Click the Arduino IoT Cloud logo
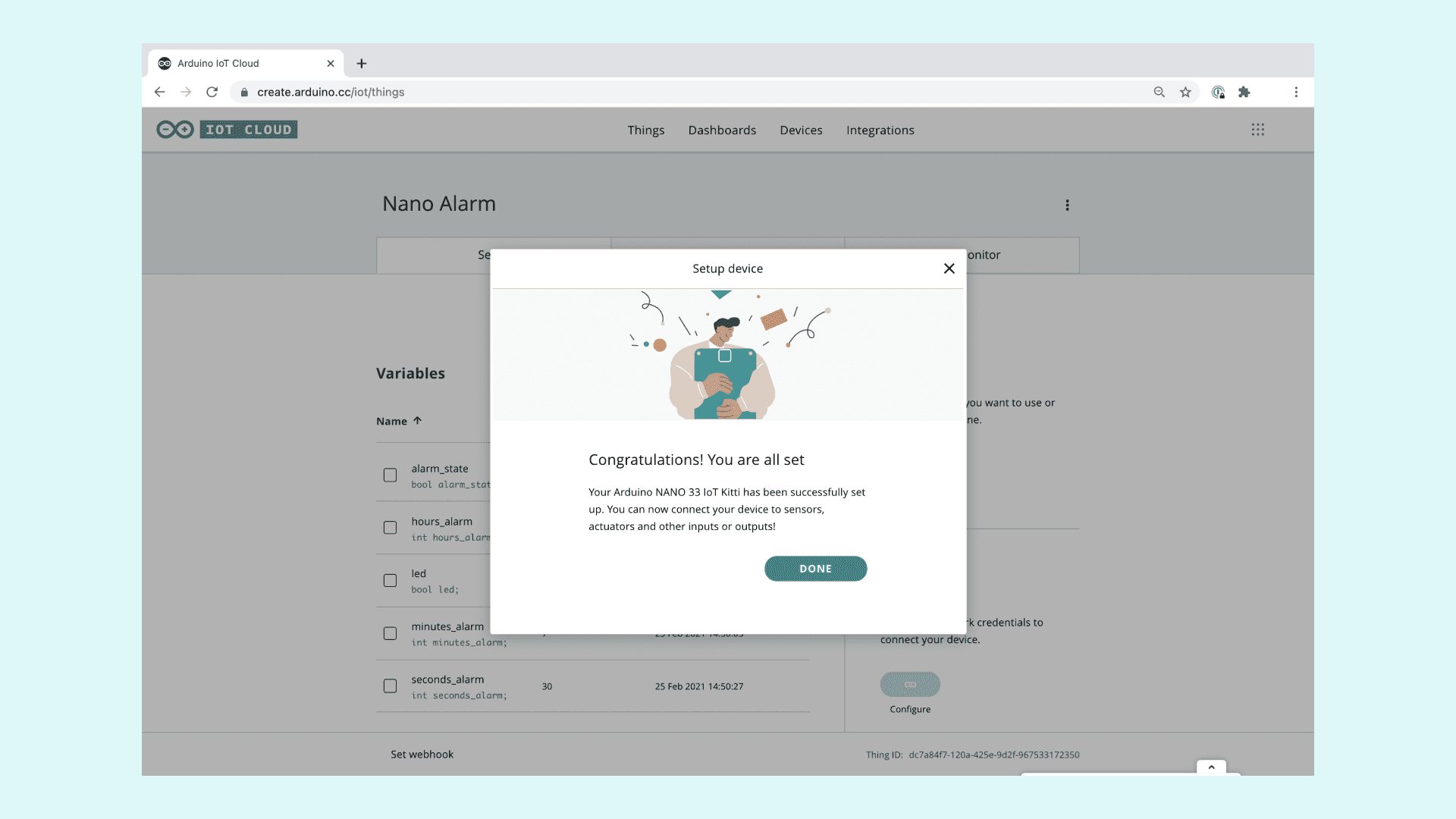 [227, 130]
